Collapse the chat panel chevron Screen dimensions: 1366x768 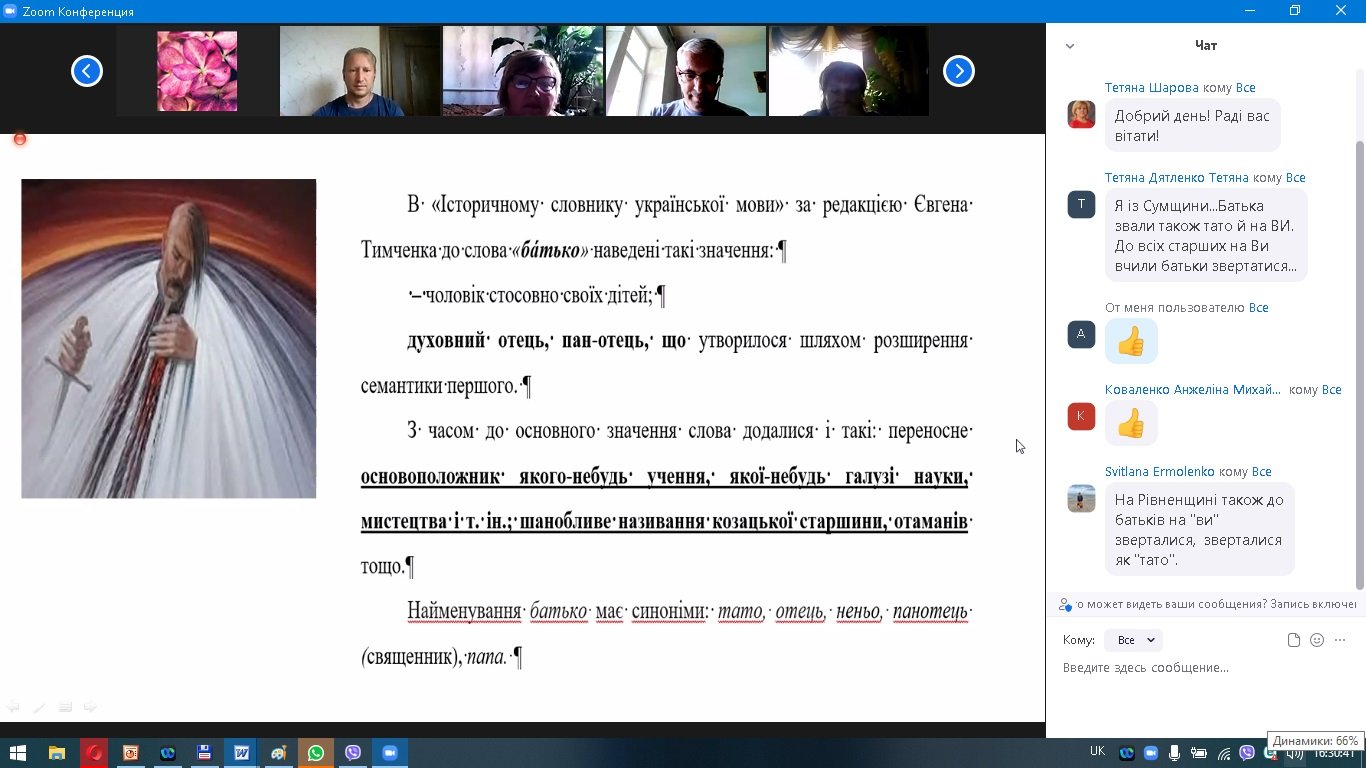[1070, 46]
